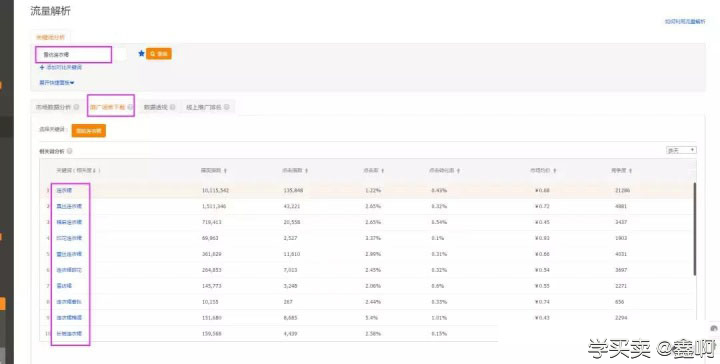Viewport: 720px width, 364px height.
Task: Open help icon beside 数据透视 tab
Action: [173, 107]
